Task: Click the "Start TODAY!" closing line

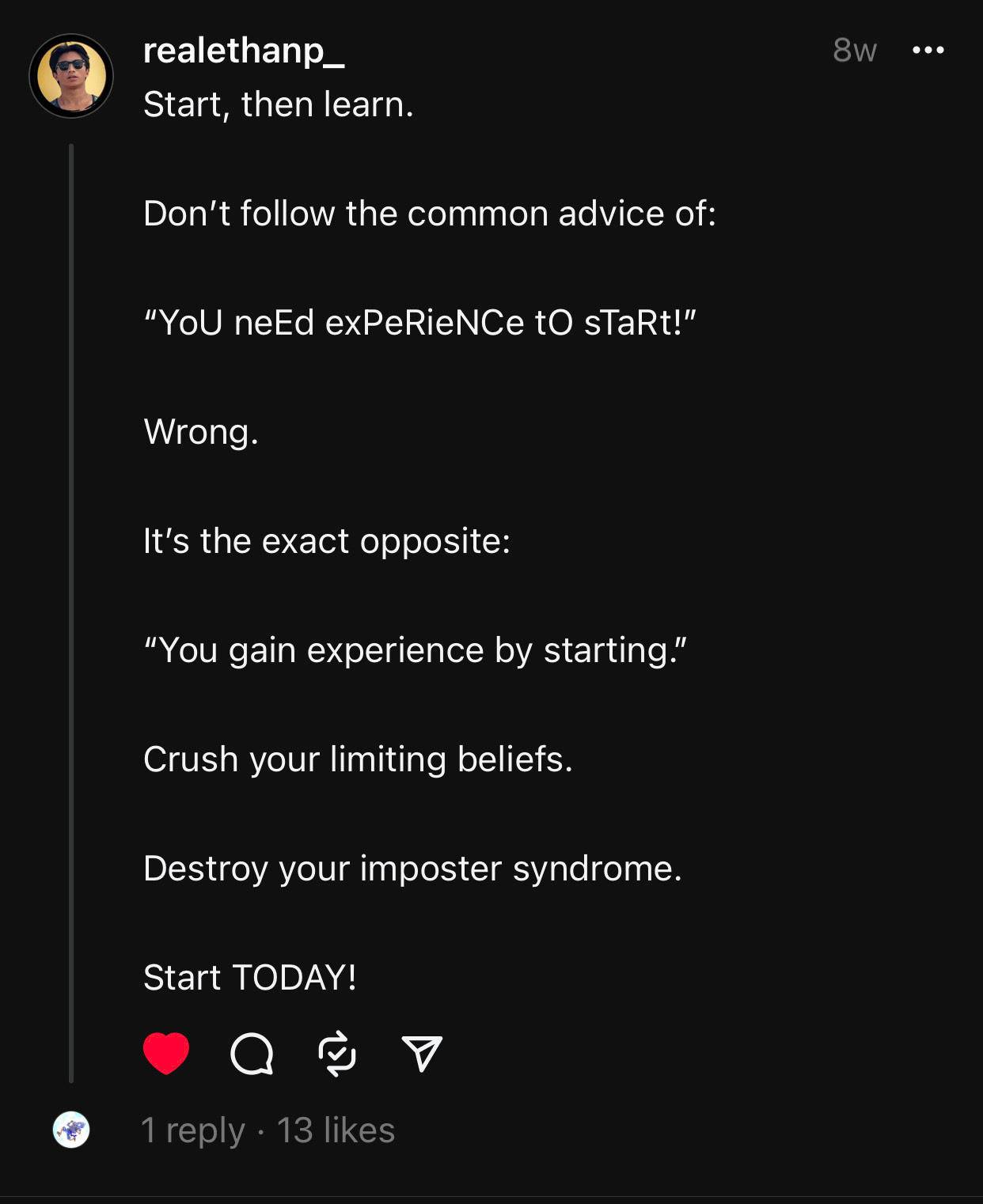Action: (x=250, y=978)
